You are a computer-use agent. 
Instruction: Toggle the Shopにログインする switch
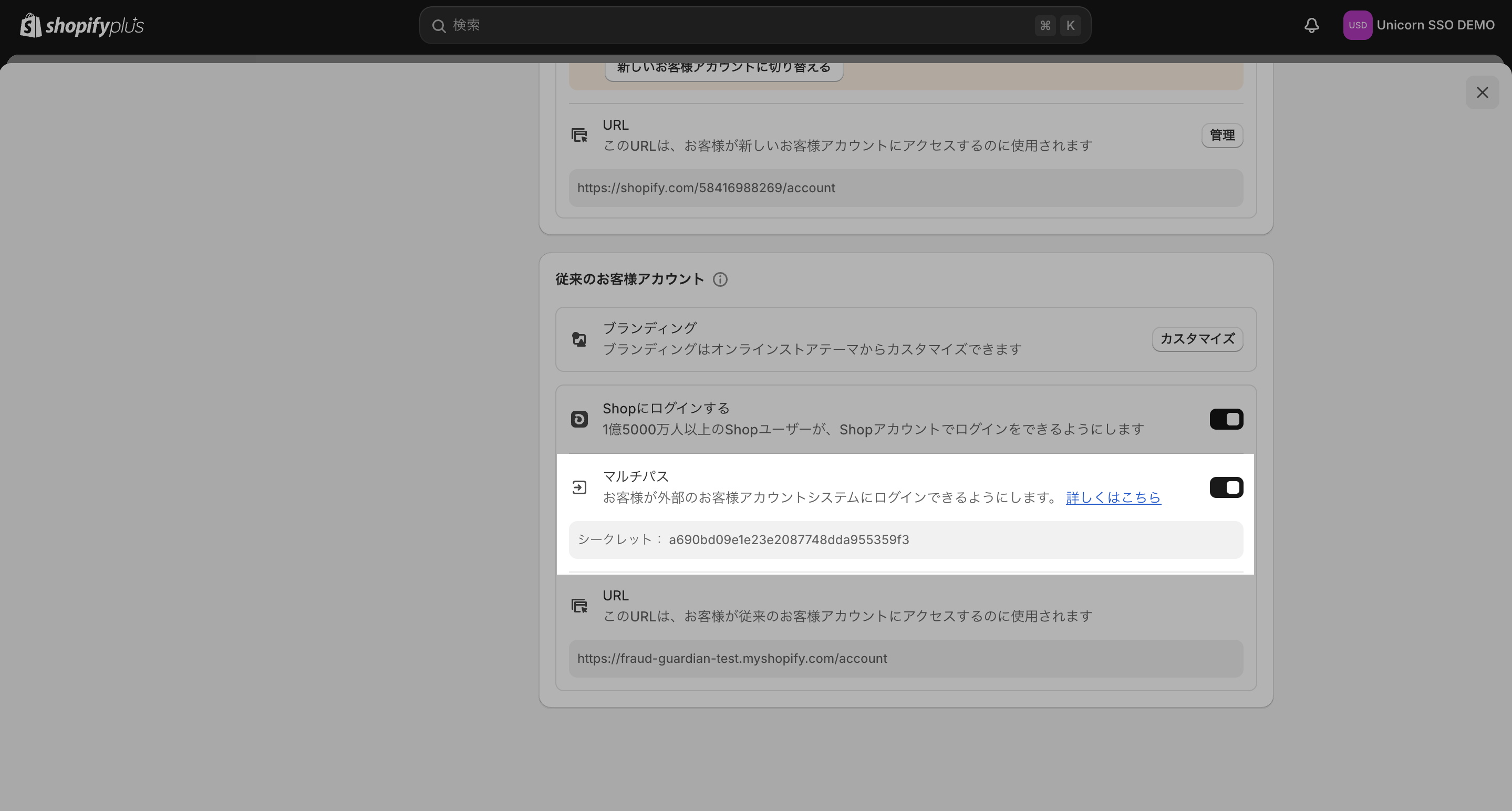(x=1226, y=419)
